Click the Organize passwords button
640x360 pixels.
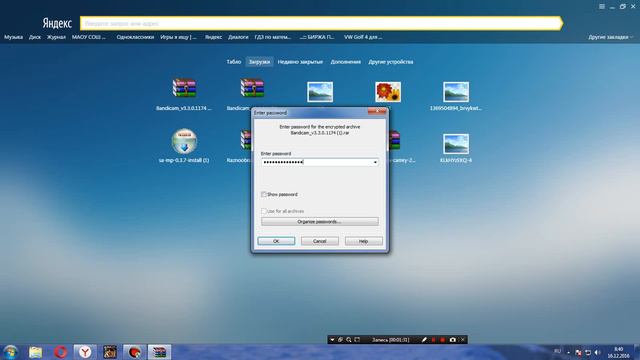320,222
